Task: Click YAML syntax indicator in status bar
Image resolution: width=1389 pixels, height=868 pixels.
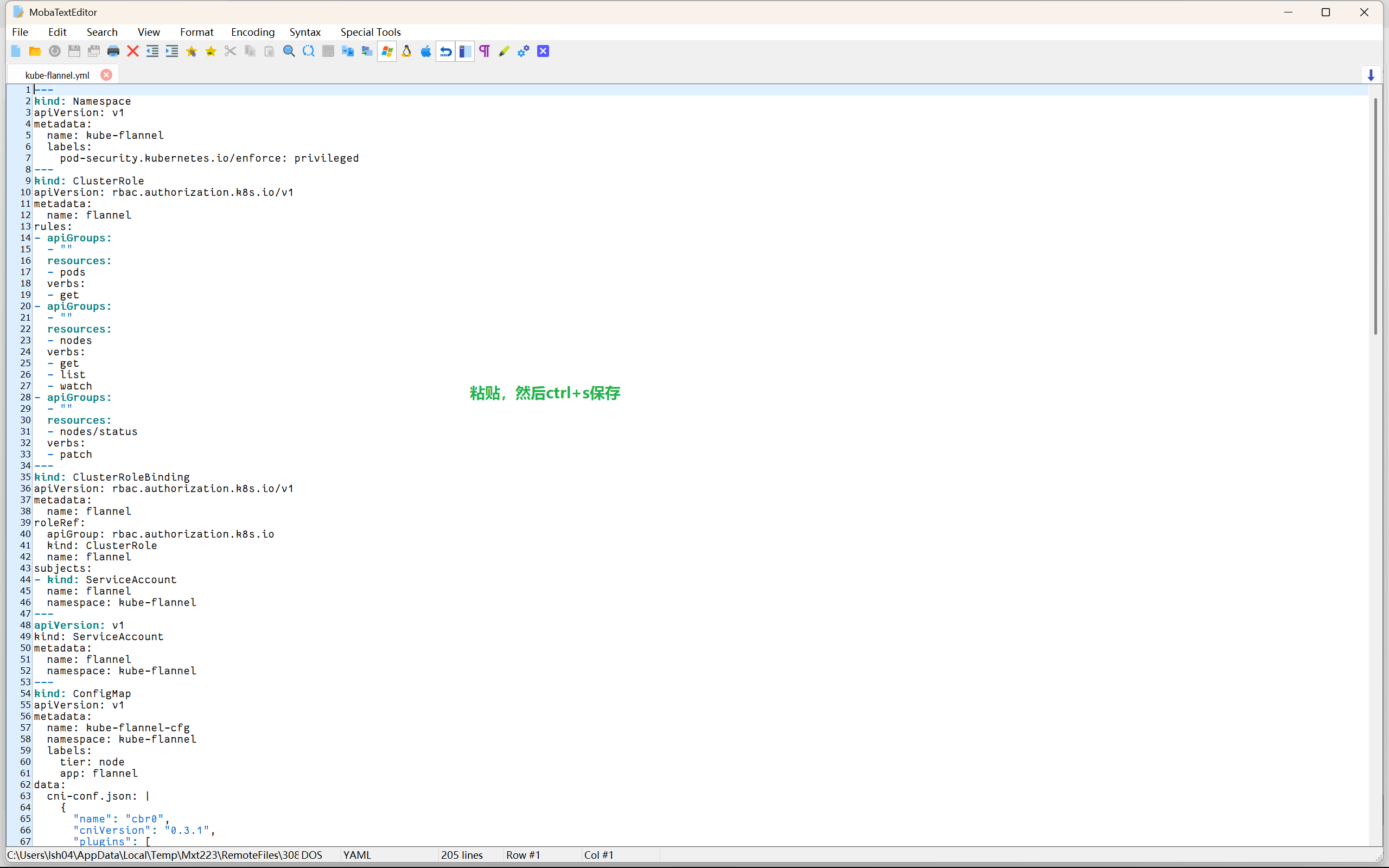Action: point(357,855)
